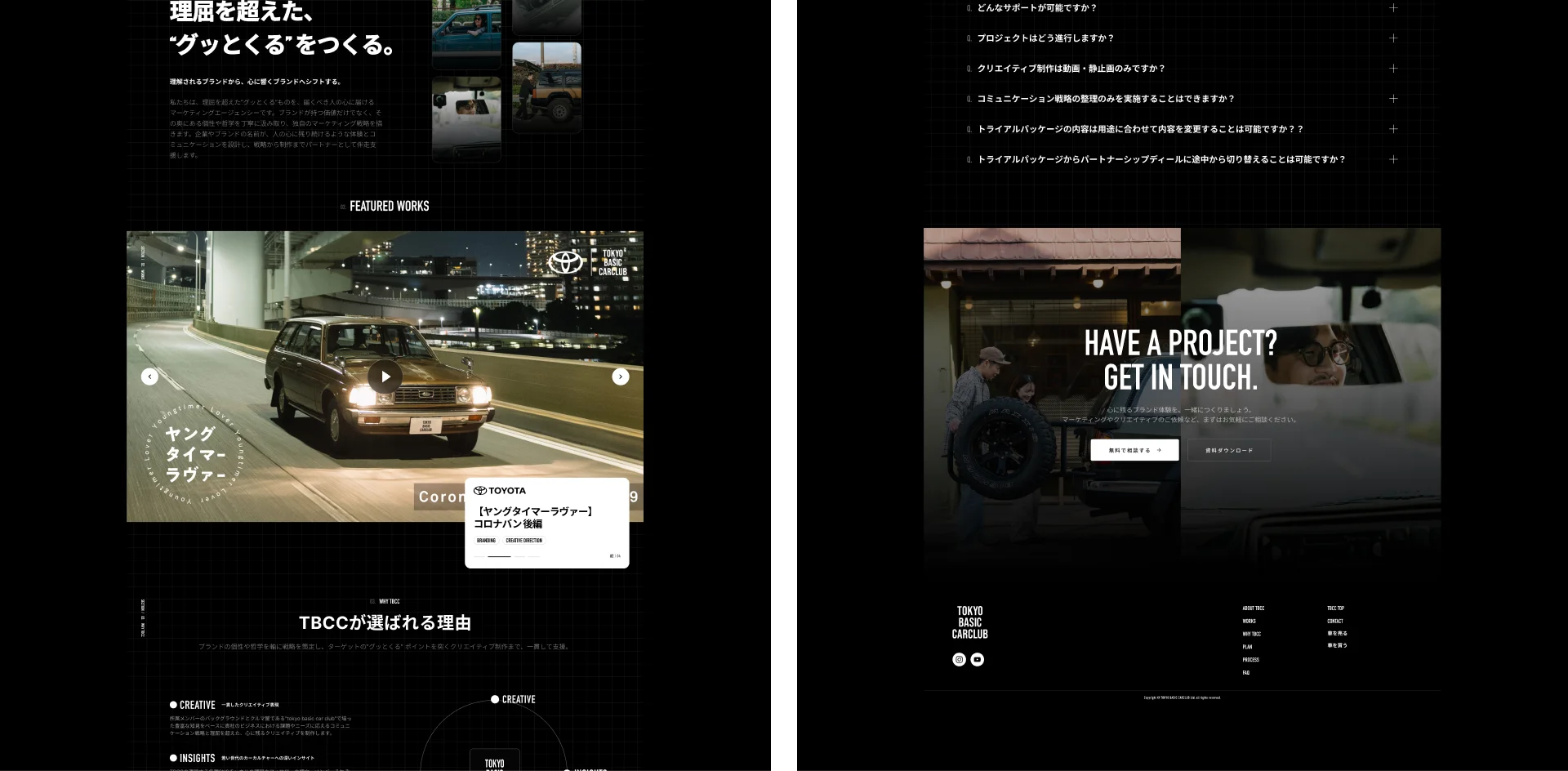Expand the FAQ about コミュニケーション戦略の整理のみ

pyautogui.click(x=1183, y=99)
